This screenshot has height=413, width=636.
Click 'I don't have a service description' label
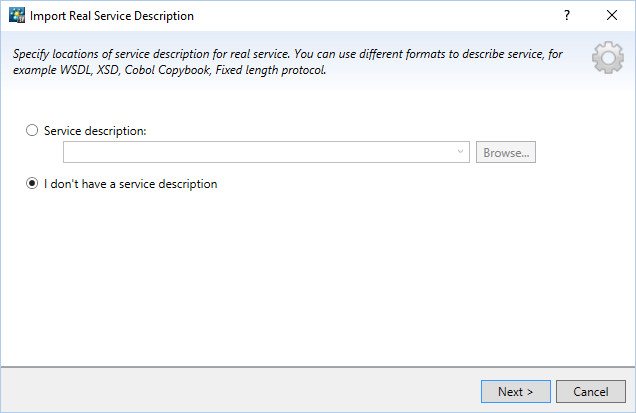click(x=130, y=184)
